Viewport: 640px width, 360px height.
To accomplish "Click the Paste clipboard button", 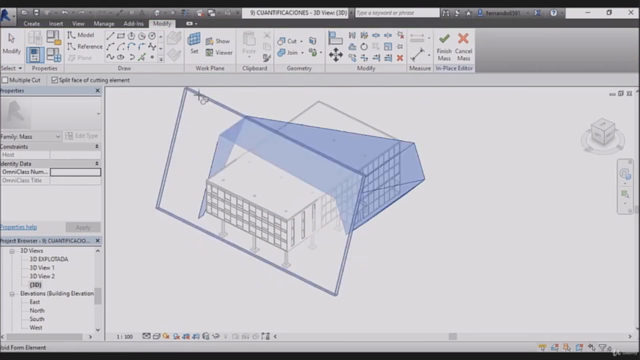I will click(249, 43).
